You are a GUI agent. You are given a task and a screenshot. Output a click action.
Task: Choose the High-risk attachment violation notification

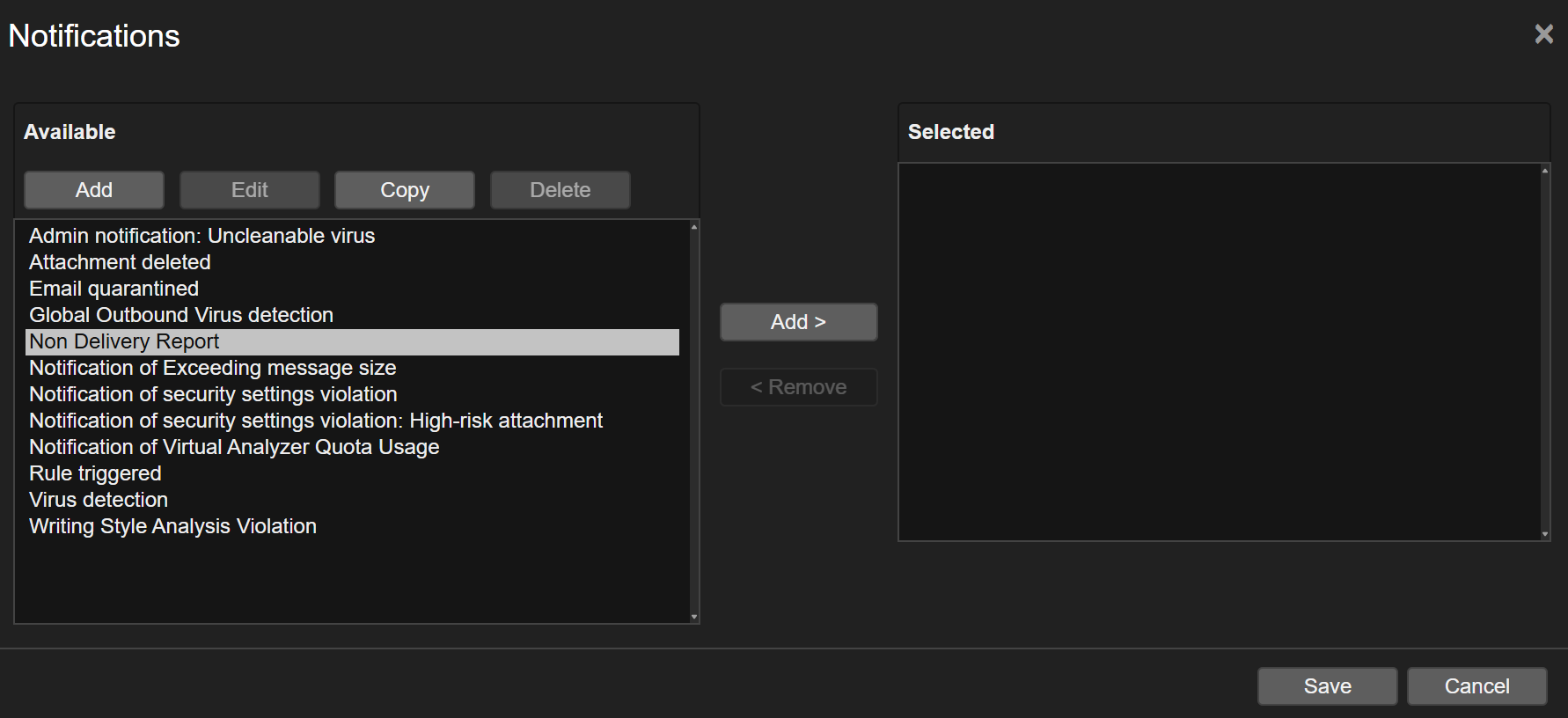(316, 421)
